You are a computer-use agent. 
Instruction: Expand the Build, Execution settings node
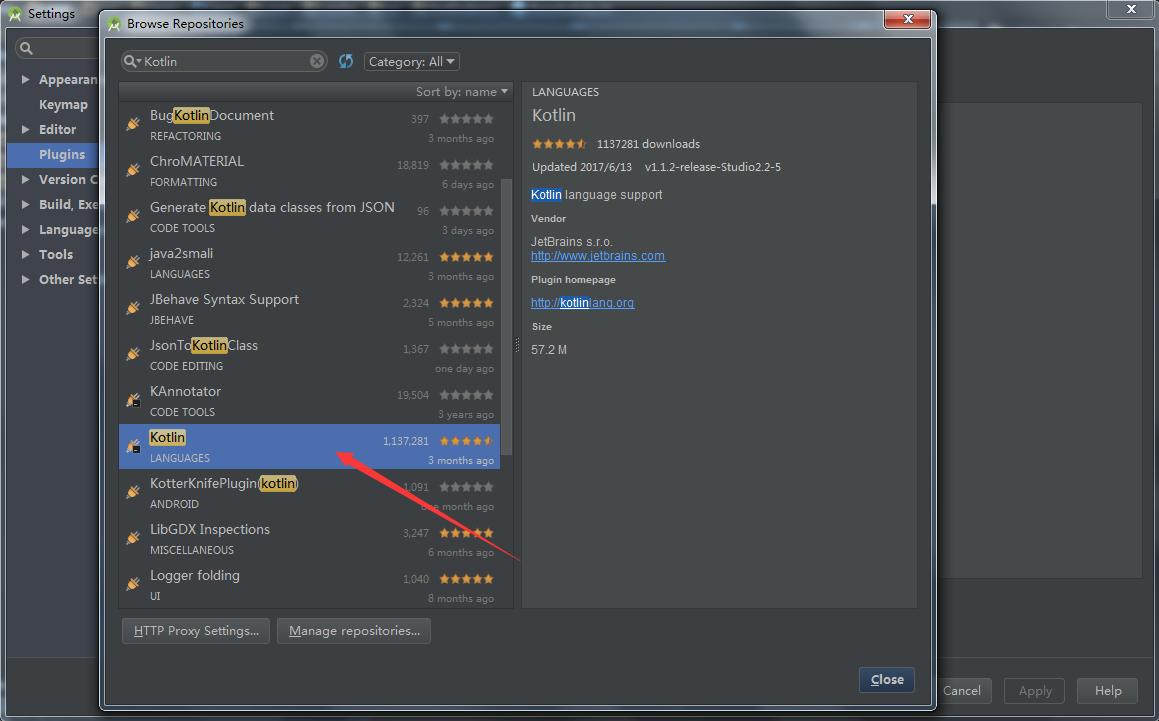(26, 204)
